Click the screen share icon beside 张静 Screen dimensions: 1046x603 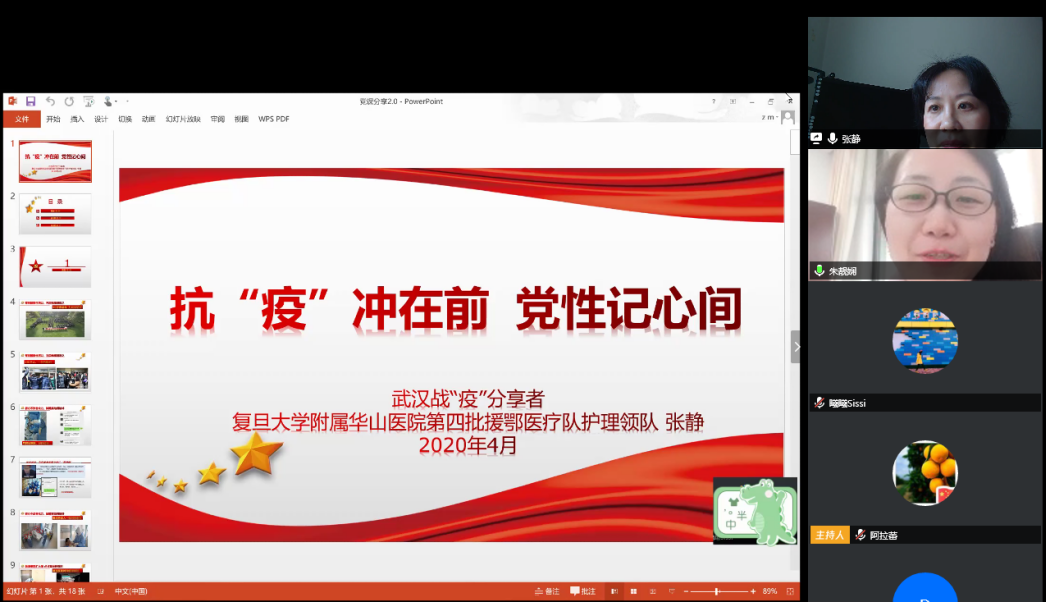816,138
